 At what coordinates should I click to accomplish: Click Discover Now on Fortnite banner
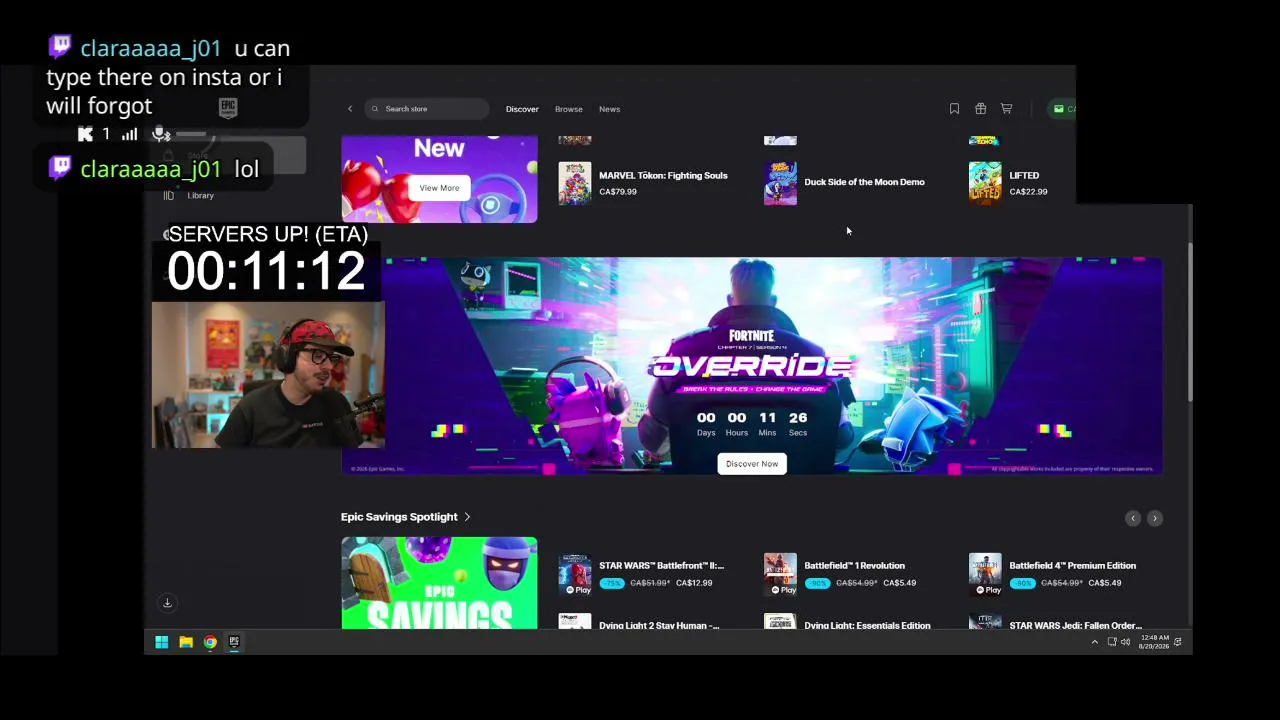pos(752,464)
